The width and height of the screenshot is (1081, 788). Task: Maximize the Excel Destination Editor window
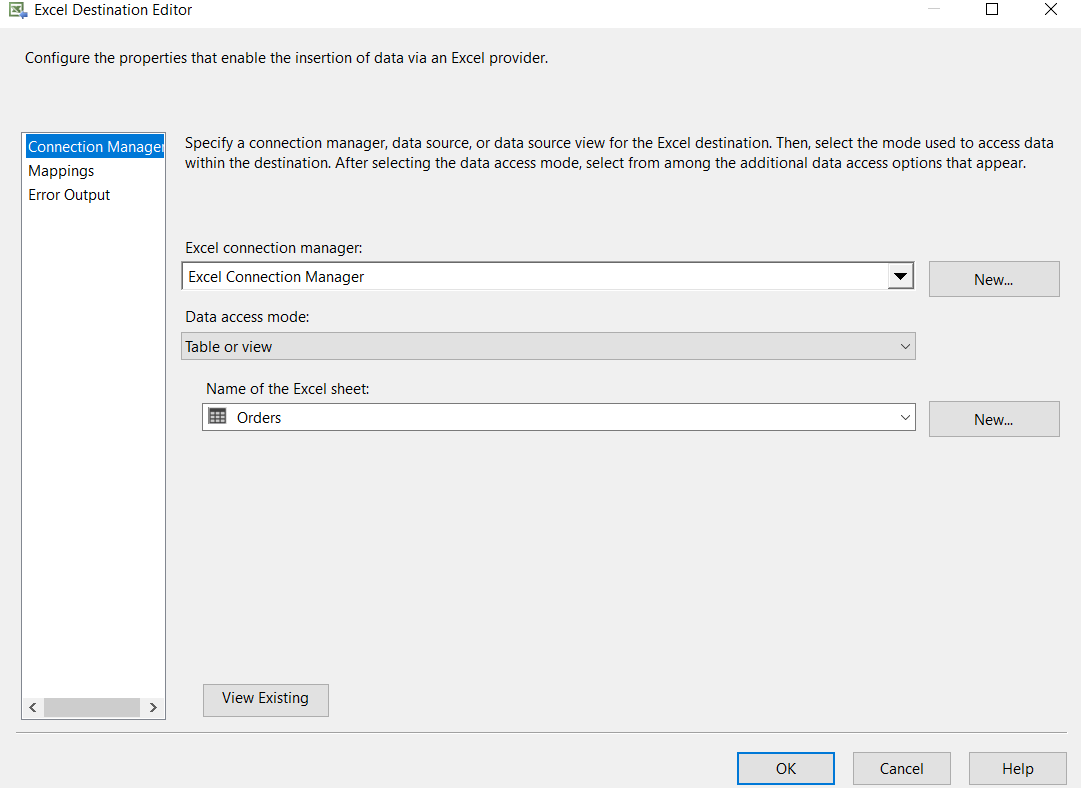[x=992, y=10]
